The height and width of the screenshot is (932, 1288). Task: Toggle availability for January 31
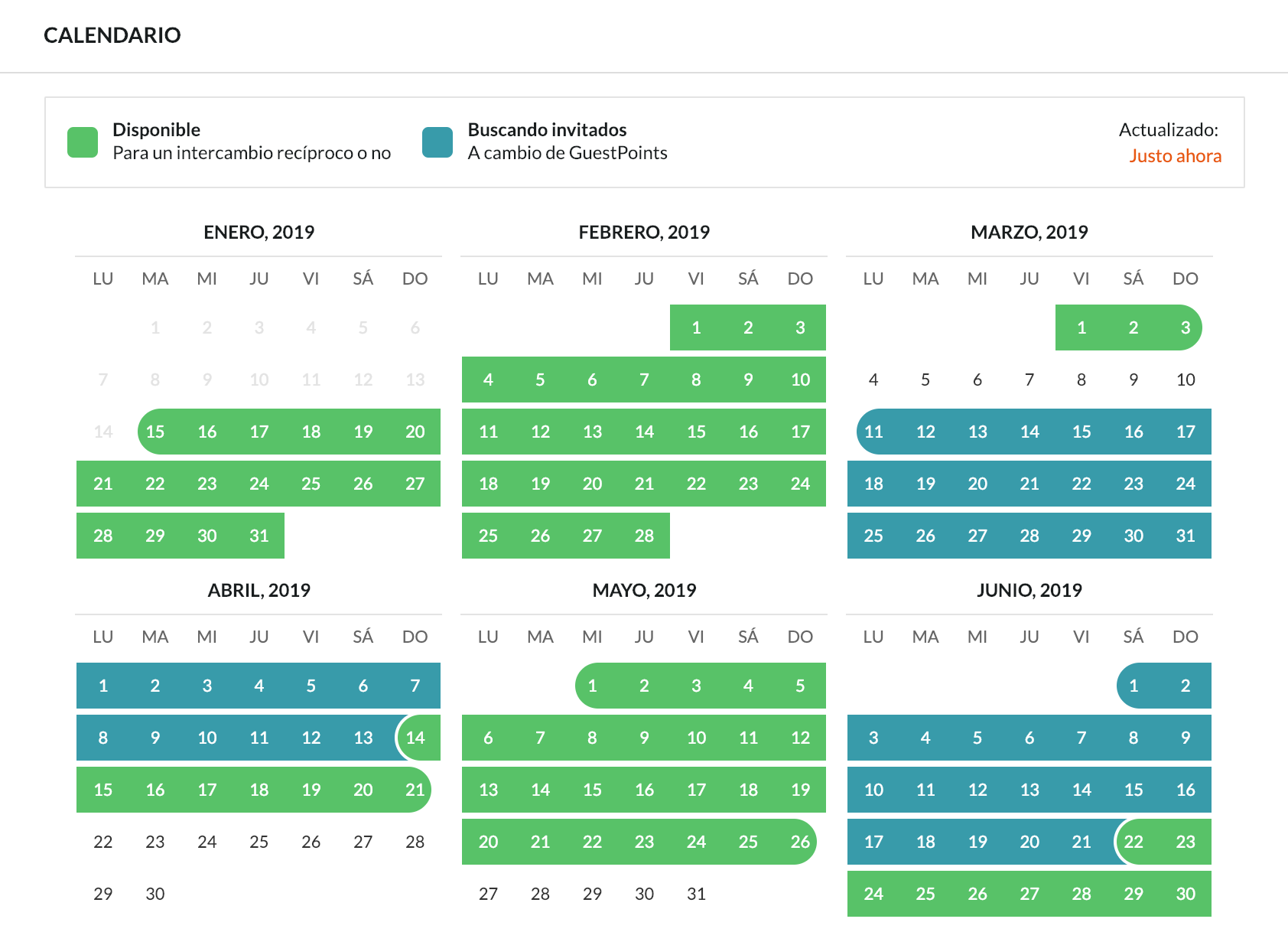(x=259, y=536)
